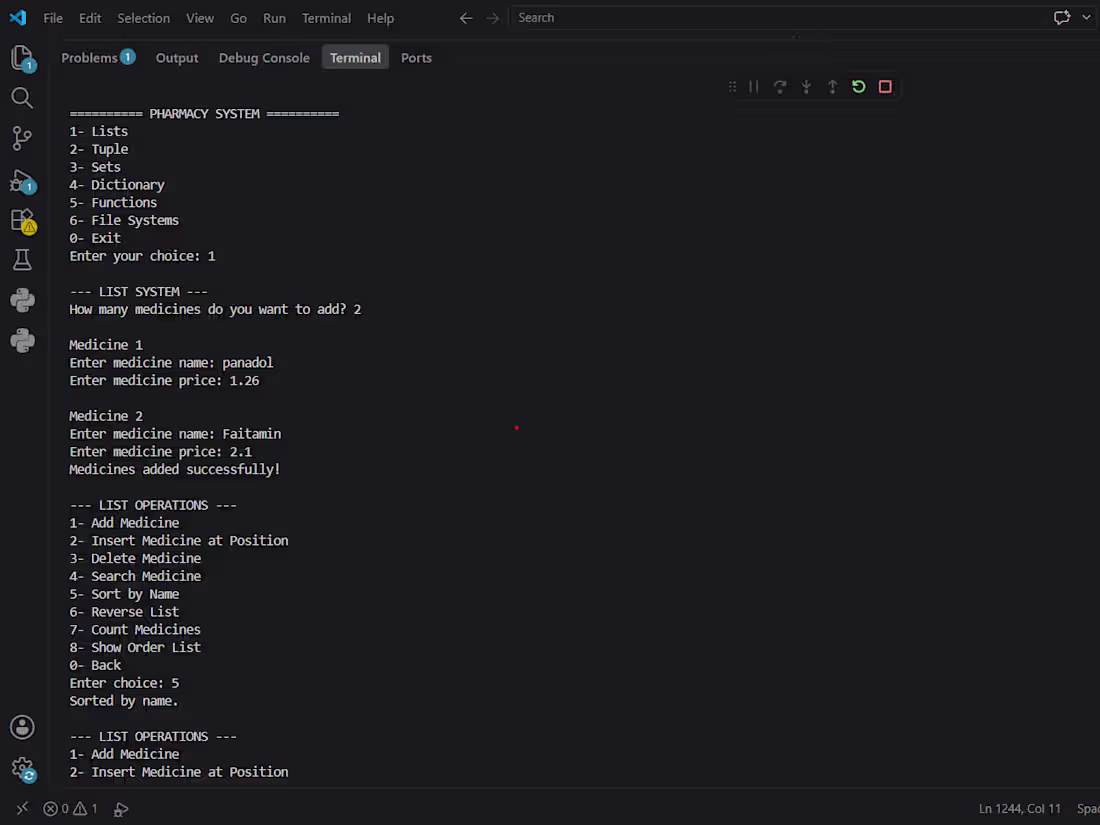Select the Terminal panel tab
The width and height of the screenshot is (1100, 825).
point(355,58)
